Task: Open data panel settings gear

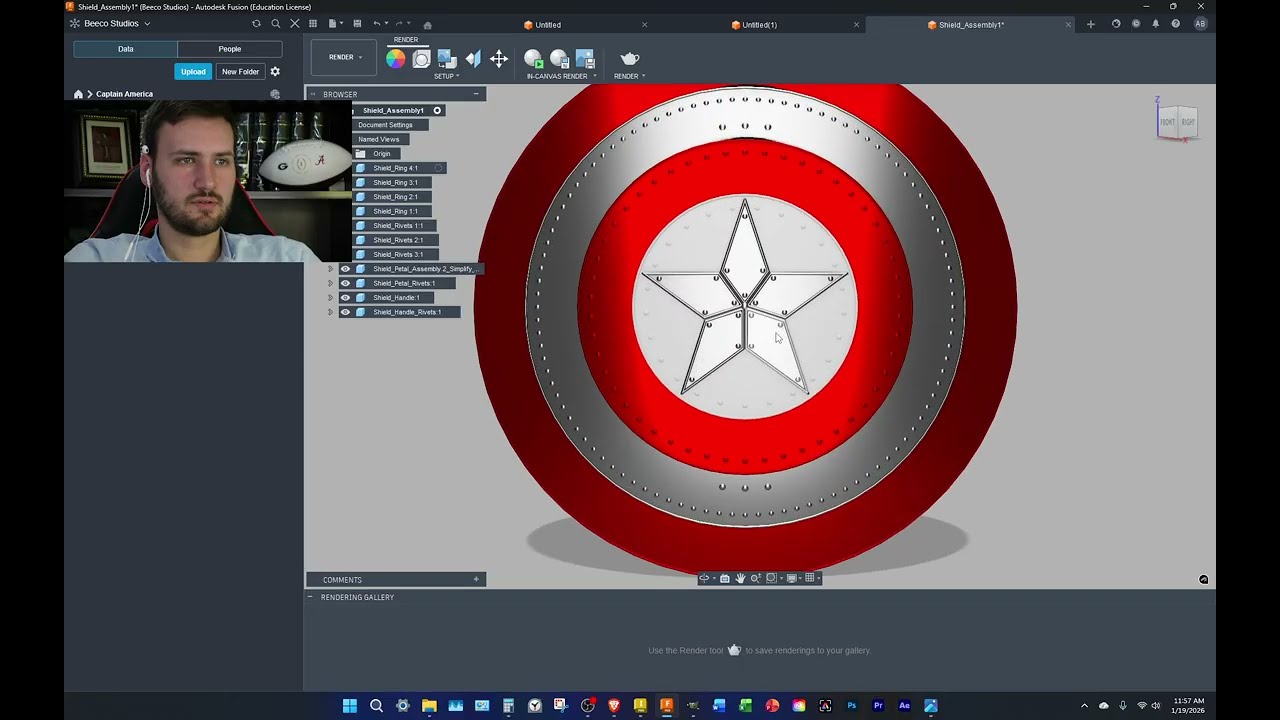Action: [x=275, y=72]
